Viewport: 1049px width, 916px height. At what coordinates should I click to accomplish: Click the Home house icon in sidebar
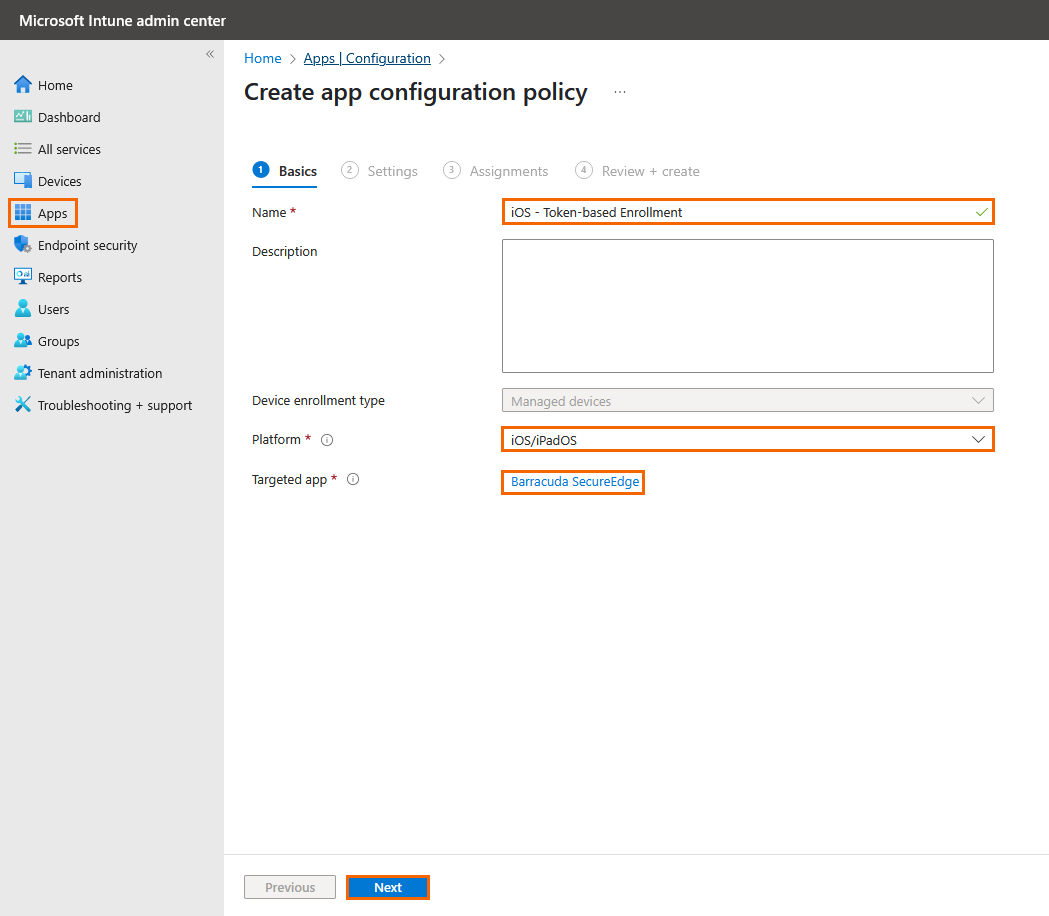(x=23, y=84)
